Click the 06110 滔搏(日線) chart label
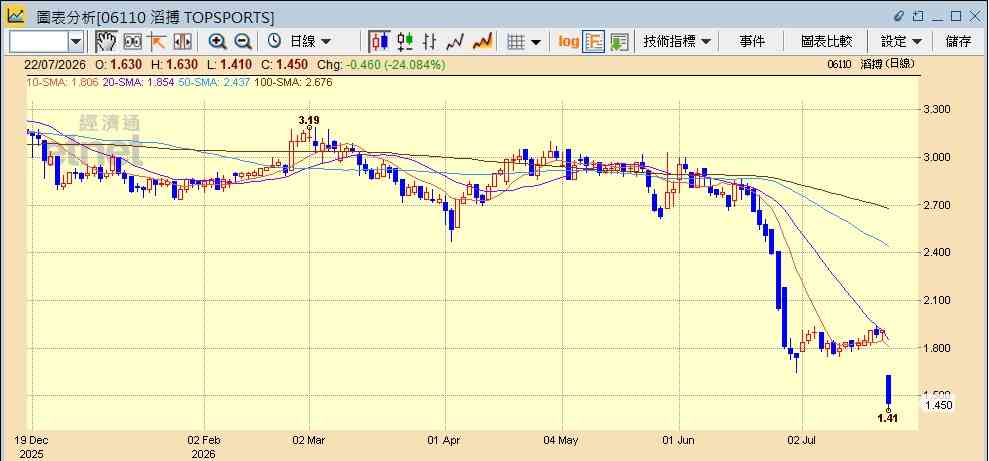This screenshot has height=461, width=989. (871, 64)
